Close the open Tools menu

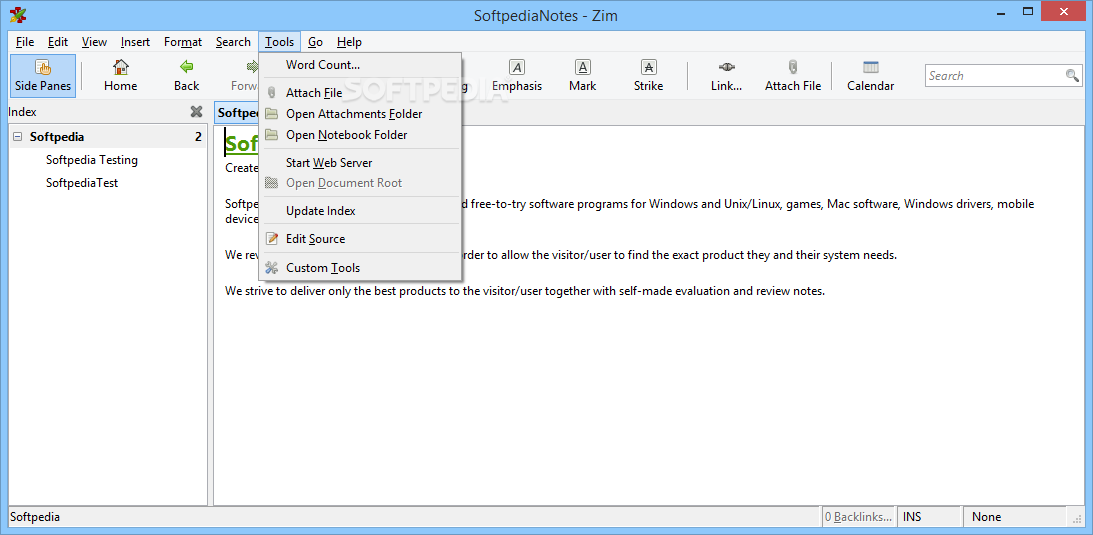pos(280,42)
